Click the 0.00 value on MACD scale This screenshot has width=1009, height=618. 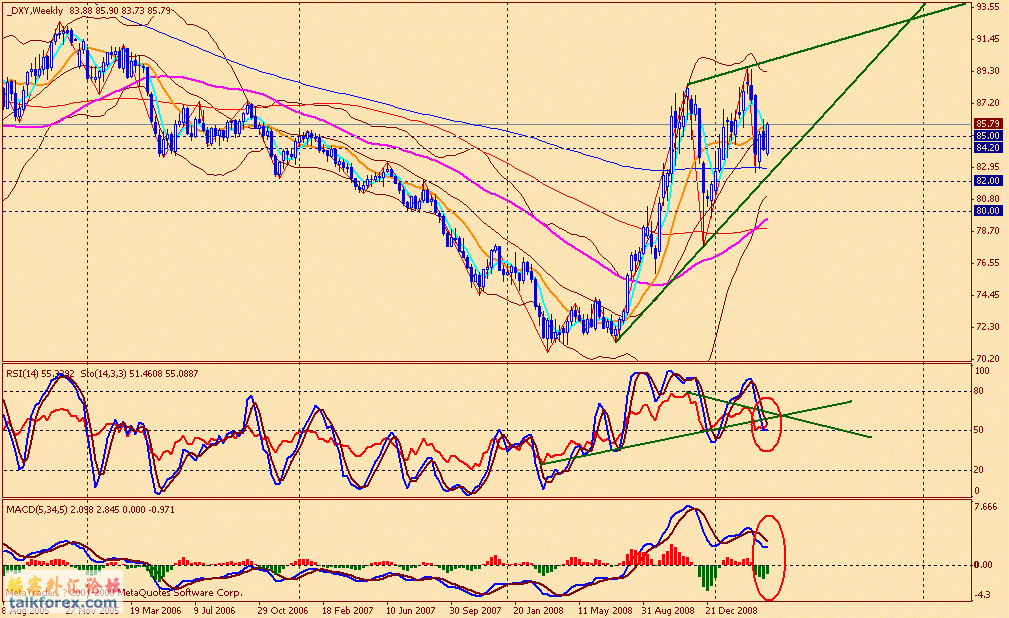click(x=983, y=565)
